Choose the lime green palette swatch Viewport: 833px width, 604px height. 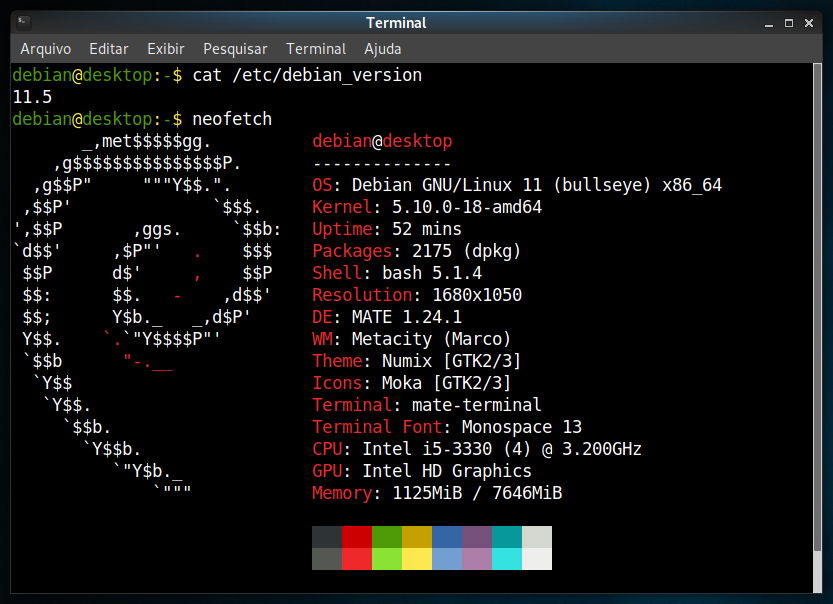(387, 559)
